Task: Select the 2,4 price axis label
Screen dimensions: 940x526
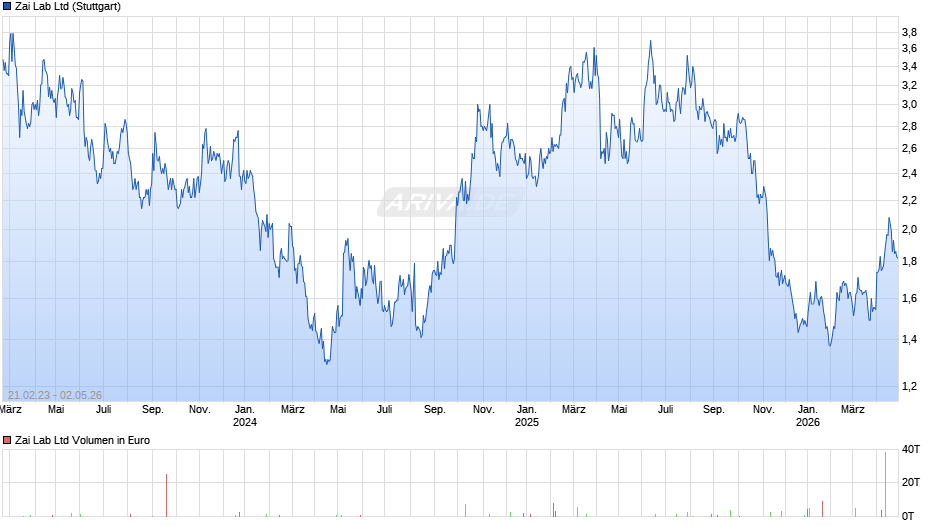Action: [x=909, y=174]
